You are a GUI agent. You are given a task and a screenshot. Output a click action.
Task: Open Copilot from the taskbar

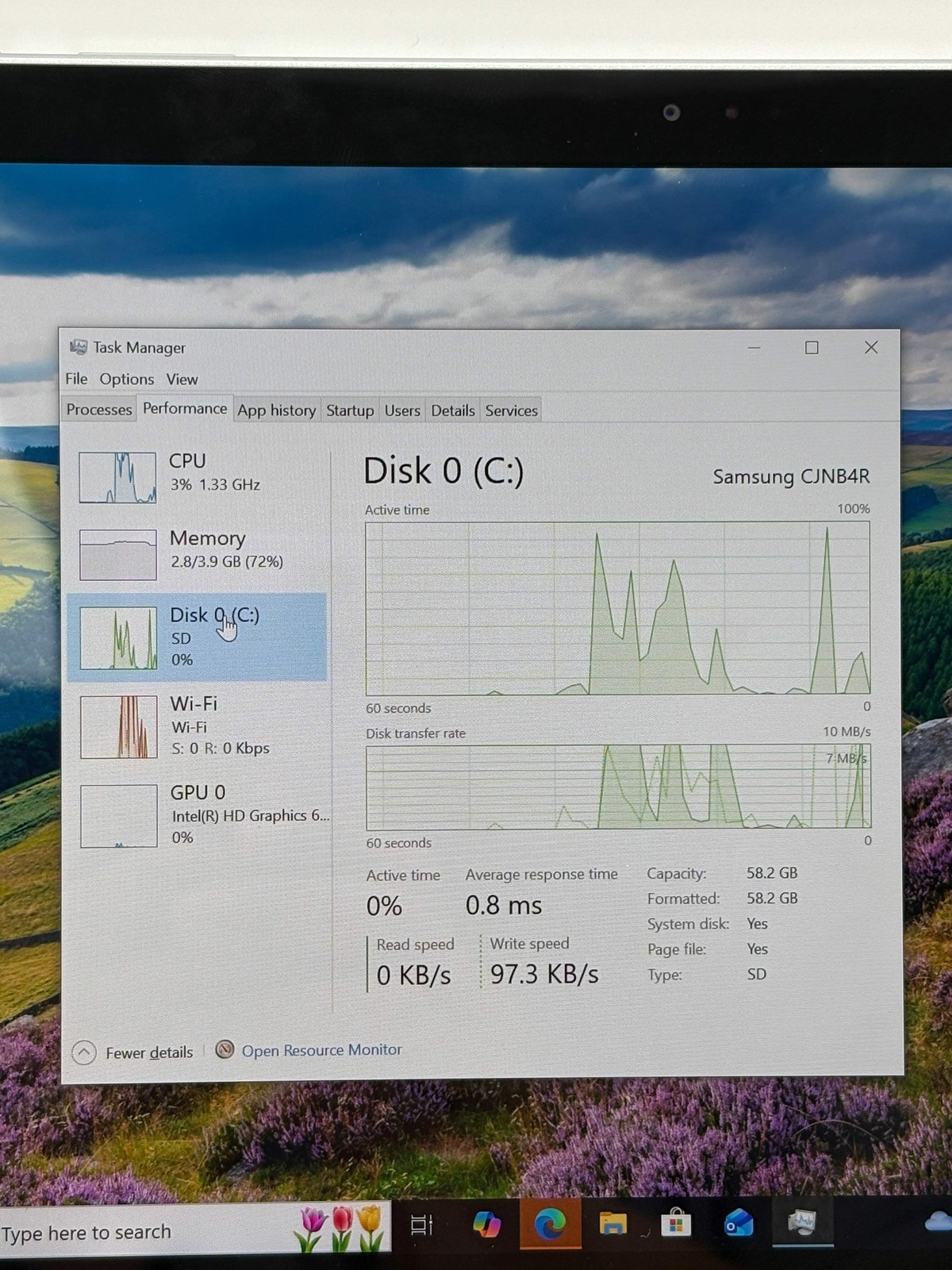point(486,1225)
